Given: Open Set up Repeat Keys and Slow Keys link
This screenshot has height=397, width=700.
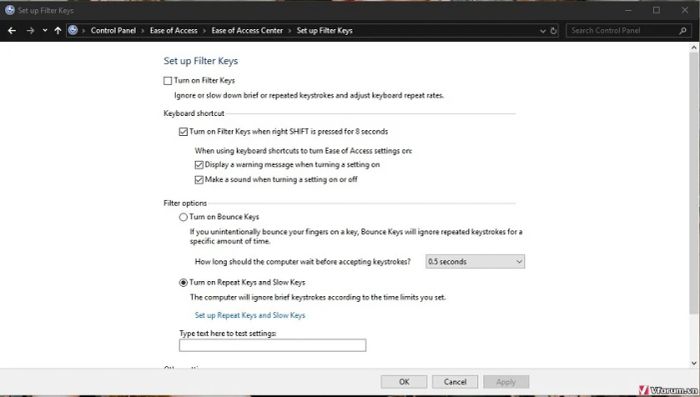Looking at the screenshot, I should (250, 315).
